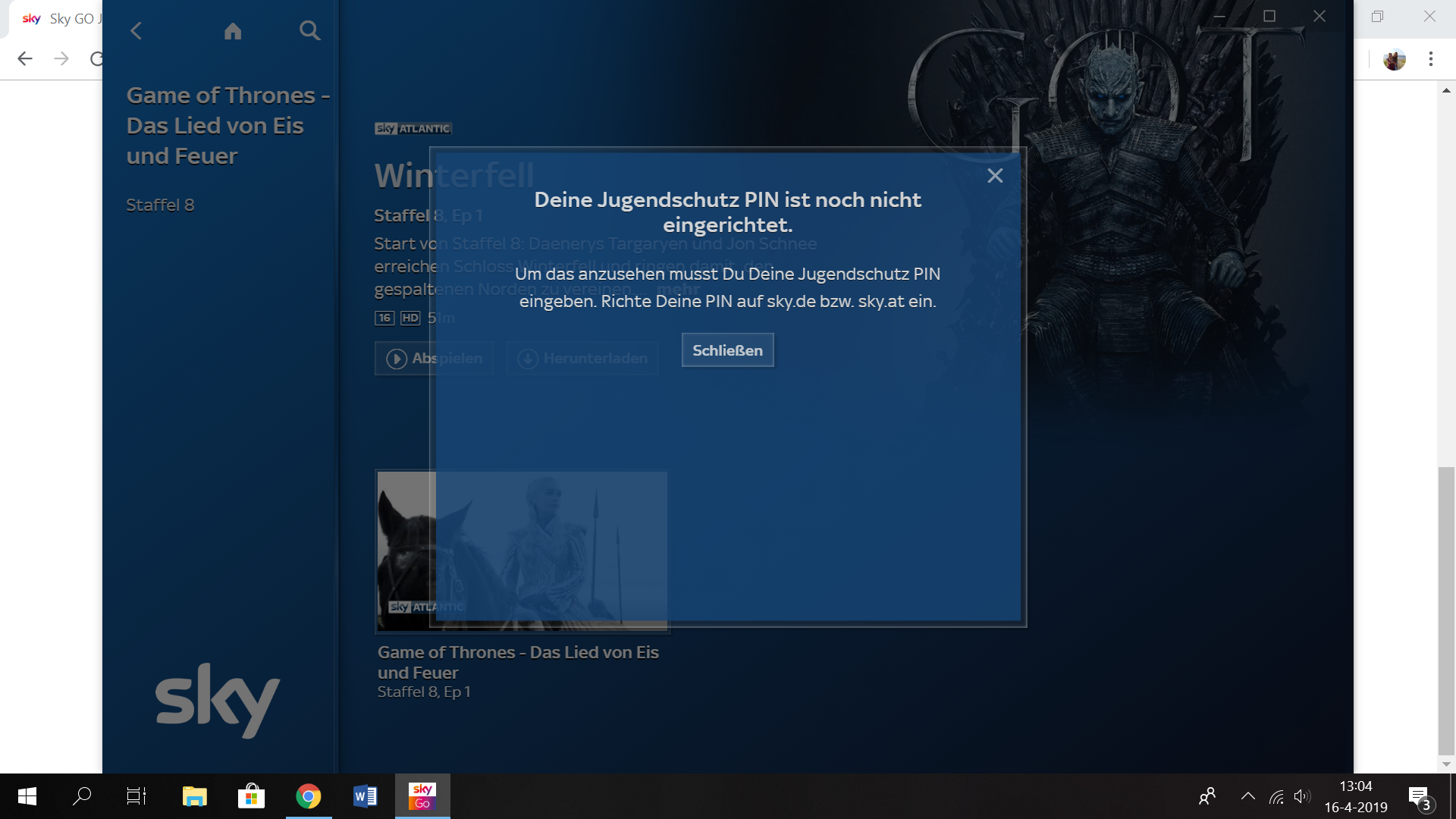Viewport: 1456px width, 819px height.
Task: Open the Sky Go search magnifier
Action: coord(309,31)
